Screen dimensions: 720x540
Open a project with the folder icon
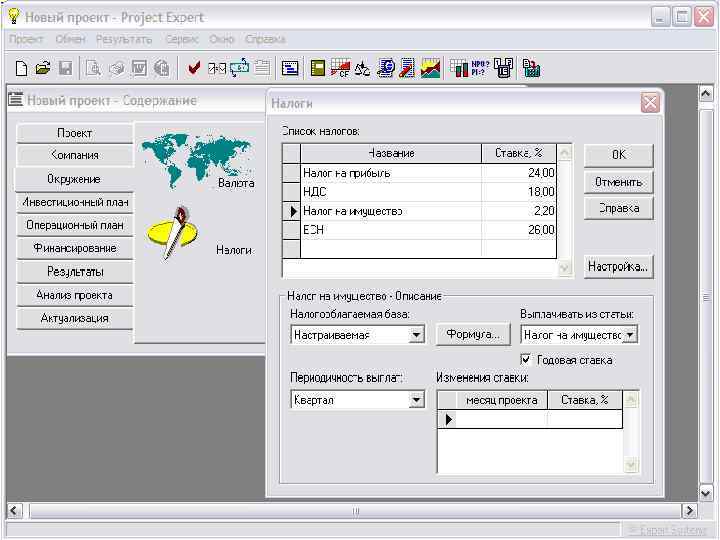coord(43,68)
